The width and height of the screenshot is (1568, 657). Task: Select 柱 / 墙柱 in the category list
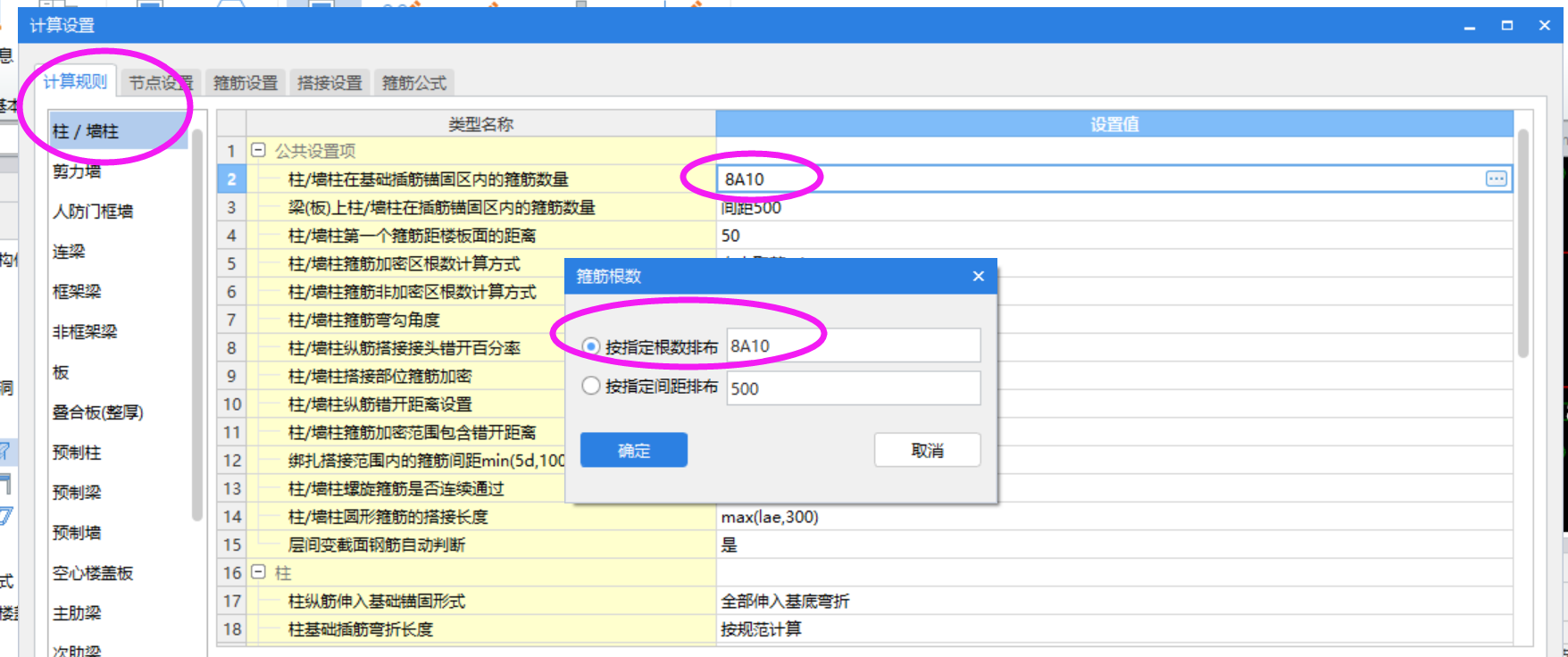(x=118, y=131)
